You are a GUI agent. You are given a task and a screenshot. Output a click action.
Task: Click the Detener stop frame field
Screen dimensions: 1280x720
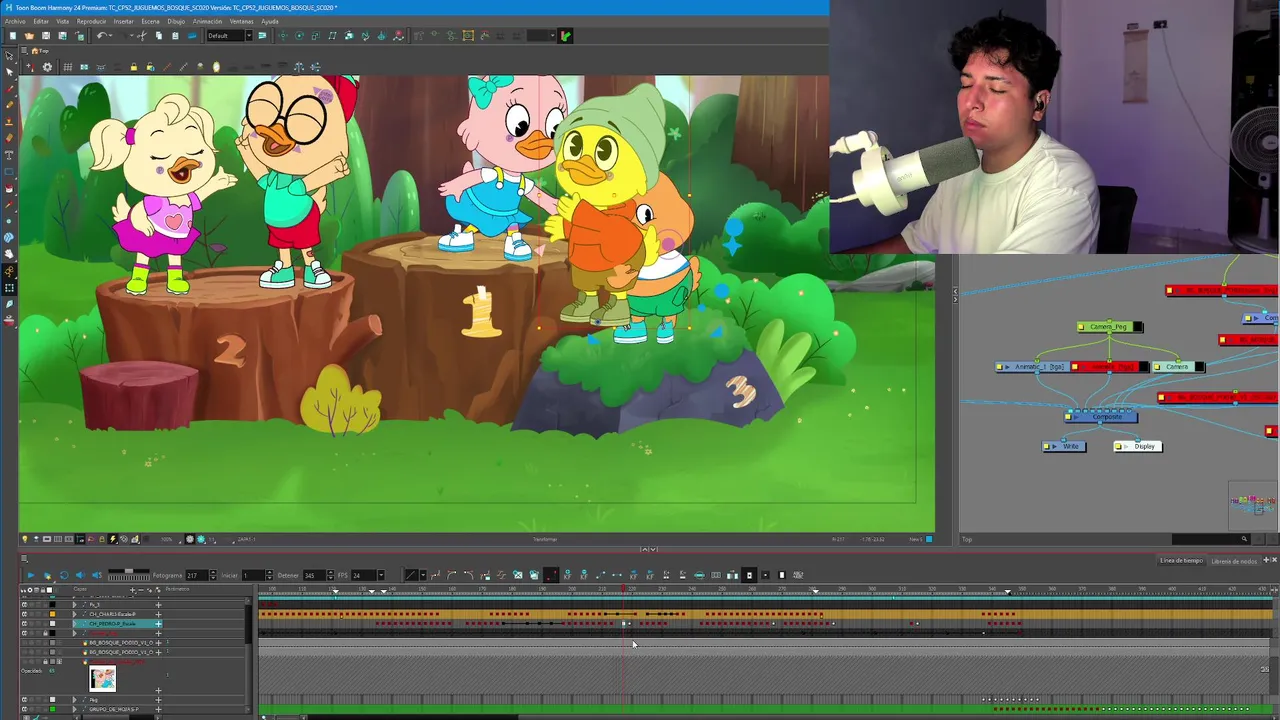point(312,575)
